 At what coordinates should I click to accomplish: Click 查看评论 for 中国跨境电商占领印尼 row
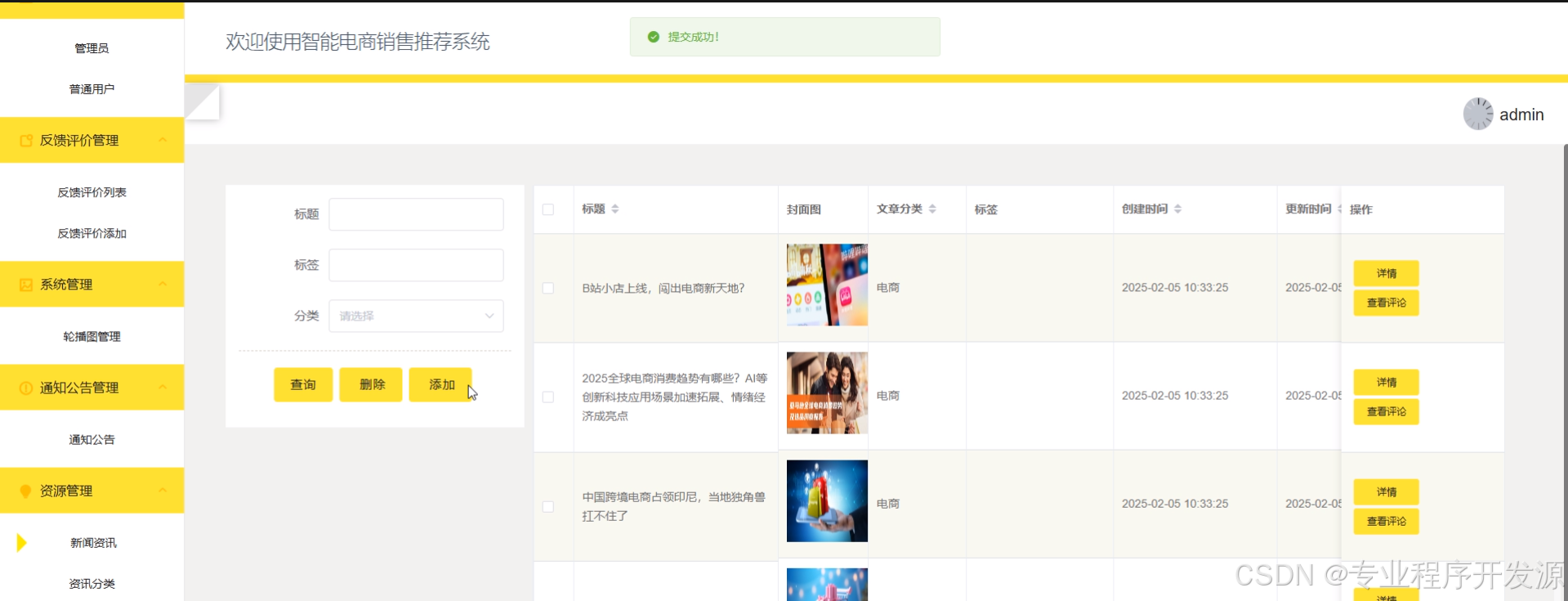[1387, 521]
